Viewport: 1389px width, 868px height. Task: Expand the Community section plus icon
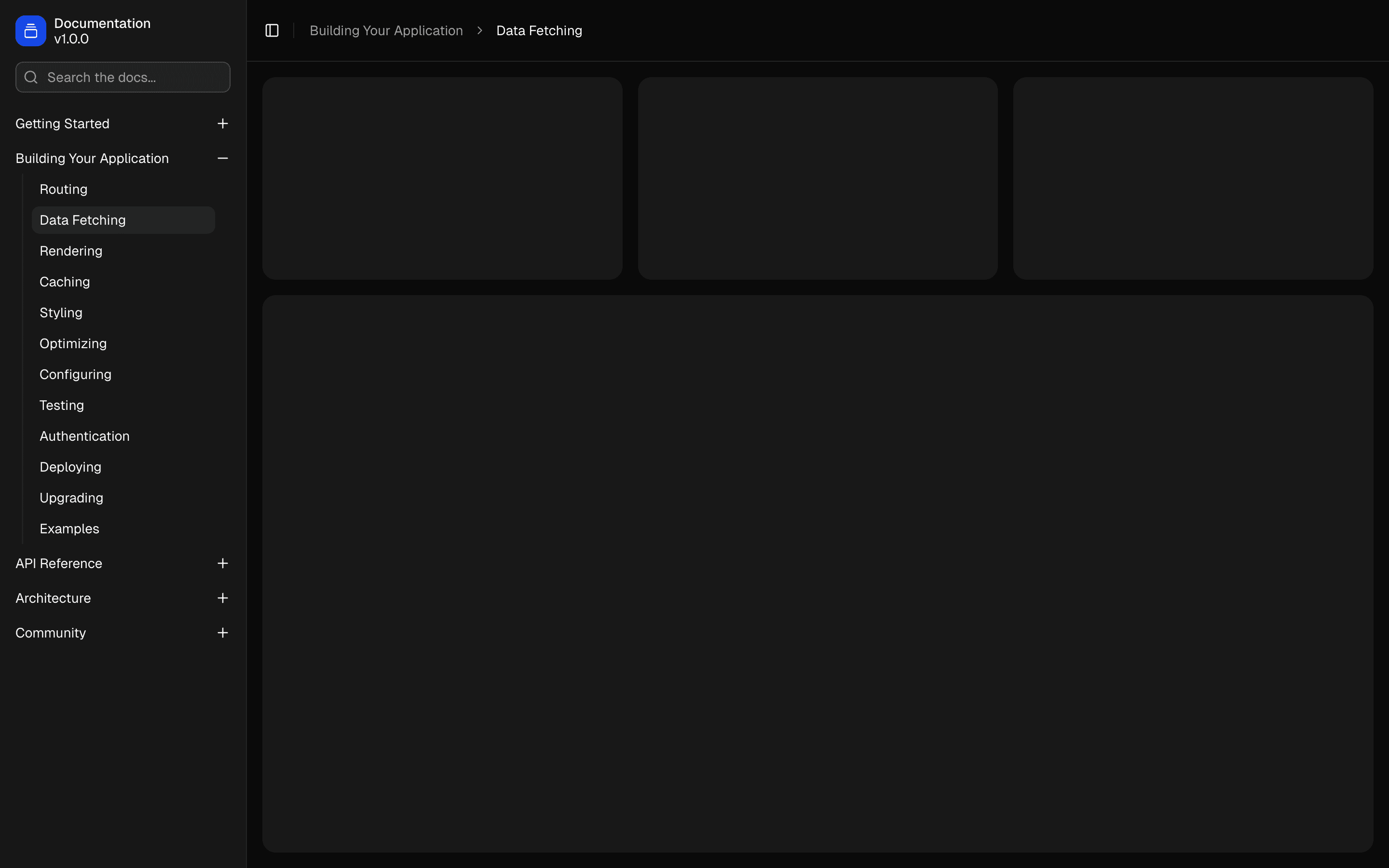coord(223,633)
